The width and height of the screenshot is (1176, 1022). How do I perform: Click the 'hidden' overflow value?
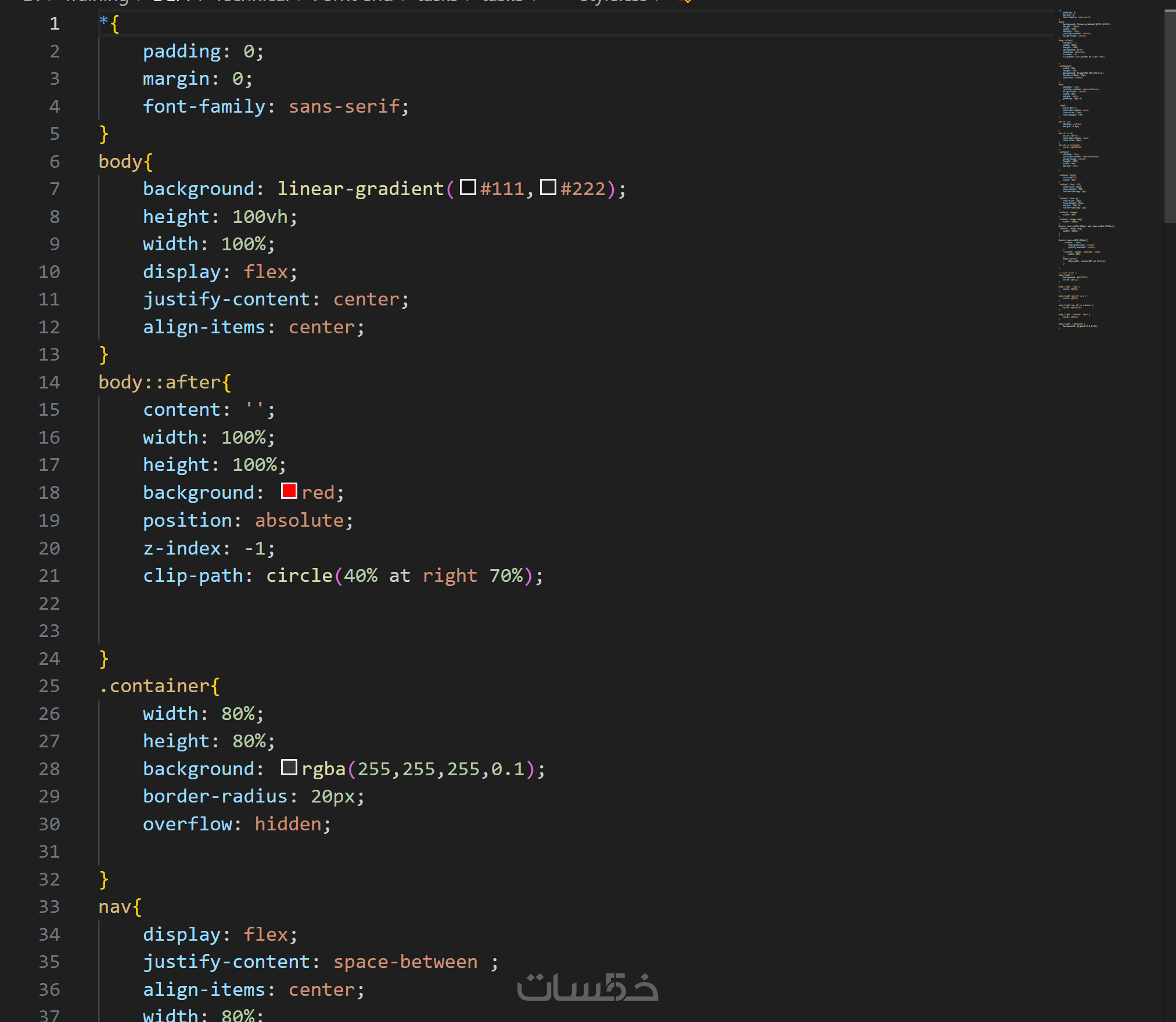[287, 824]
